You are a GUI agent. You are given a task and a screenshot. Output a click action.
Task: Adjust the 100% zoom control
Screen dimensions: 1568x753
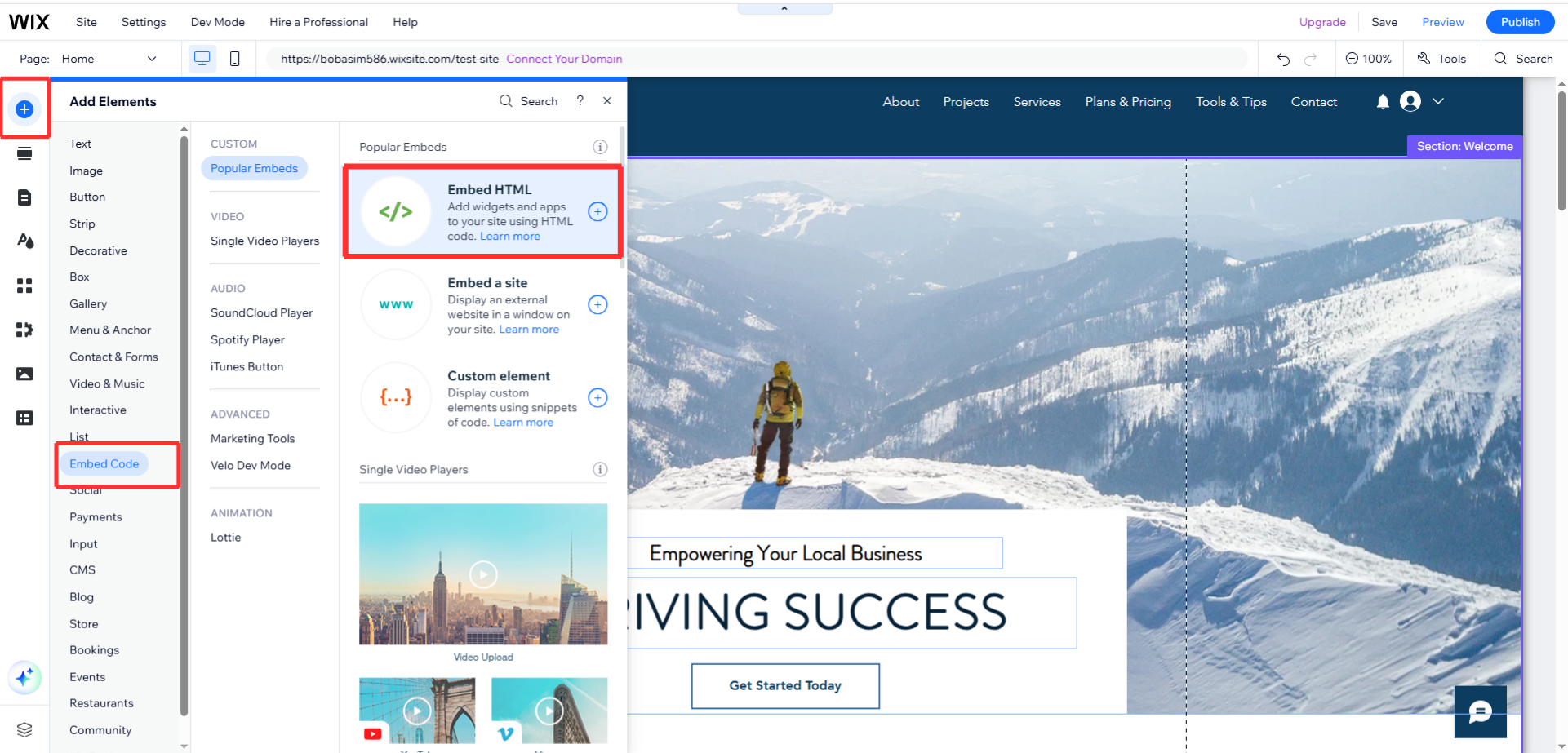[1369, 59]
